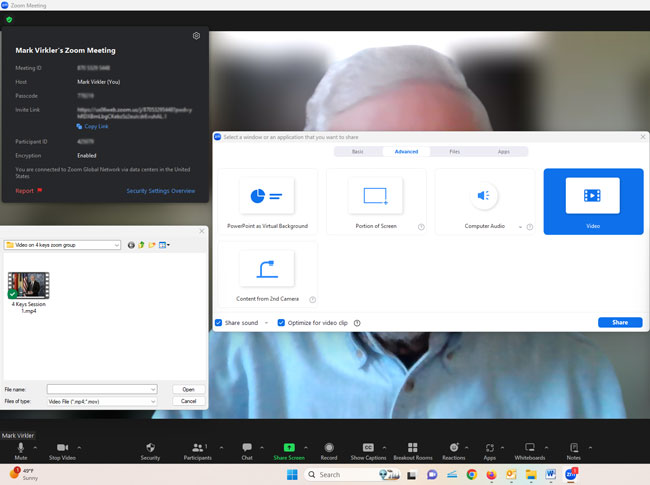650x485 pixels.
Task: Select the Video share option
Action: click(593, 201)
